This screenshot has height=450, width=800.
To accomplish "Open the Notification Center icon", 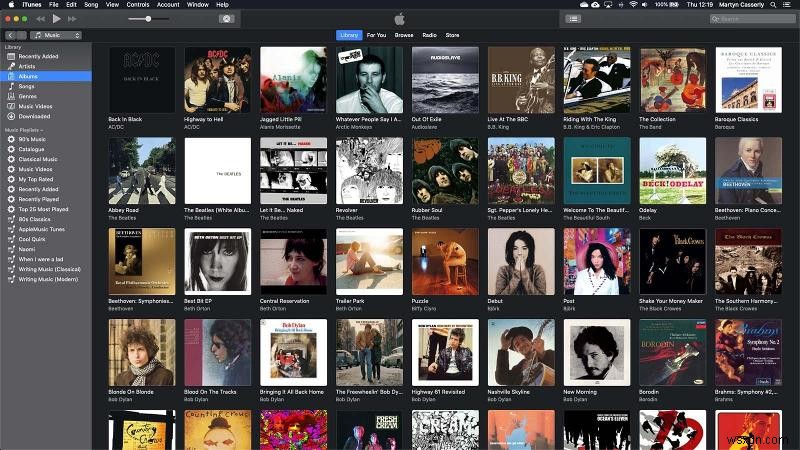I will pos(787,5).
